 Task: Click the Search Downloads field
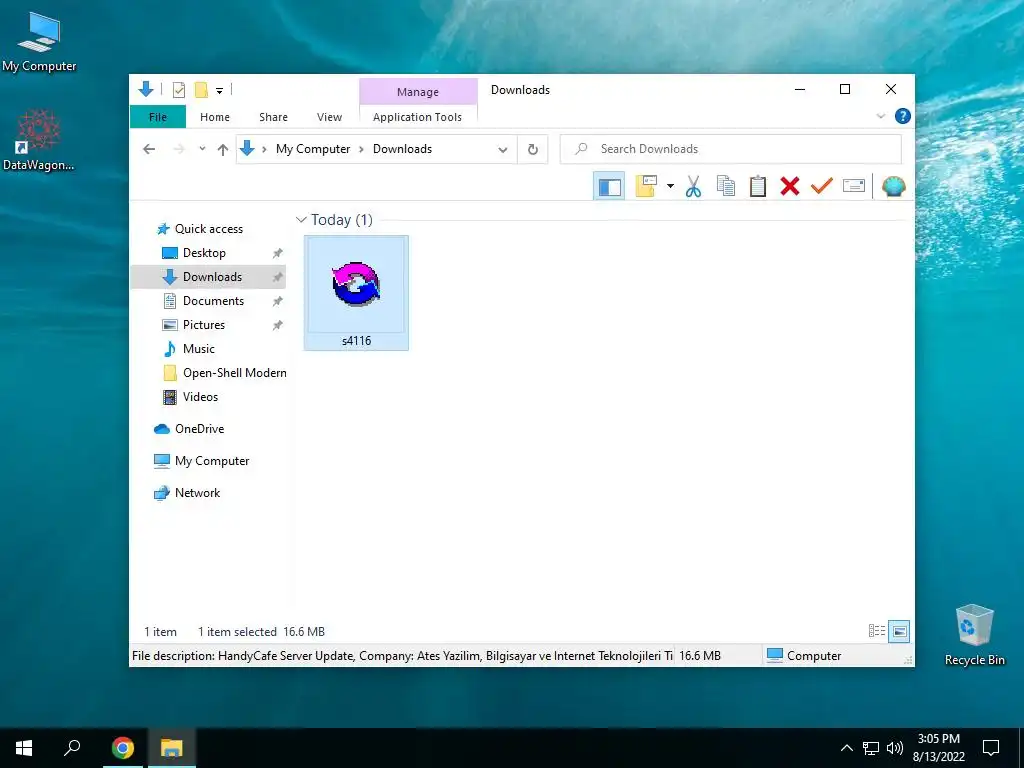click(731, 149)
